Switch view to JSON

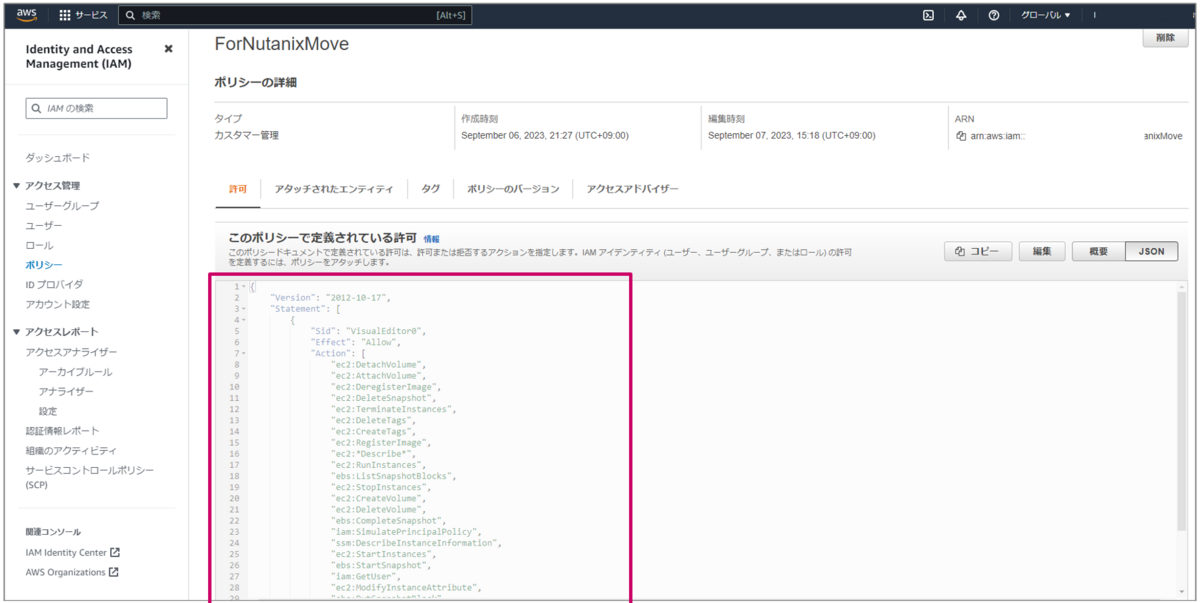click(x=1151, y=252)
